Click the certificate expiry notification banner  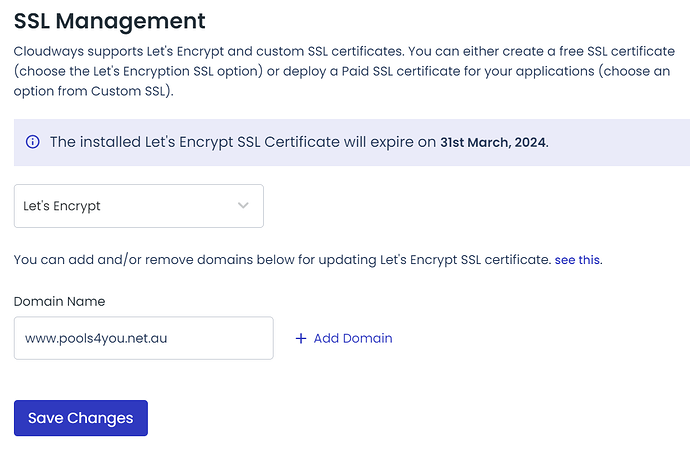tap(350, 142)
